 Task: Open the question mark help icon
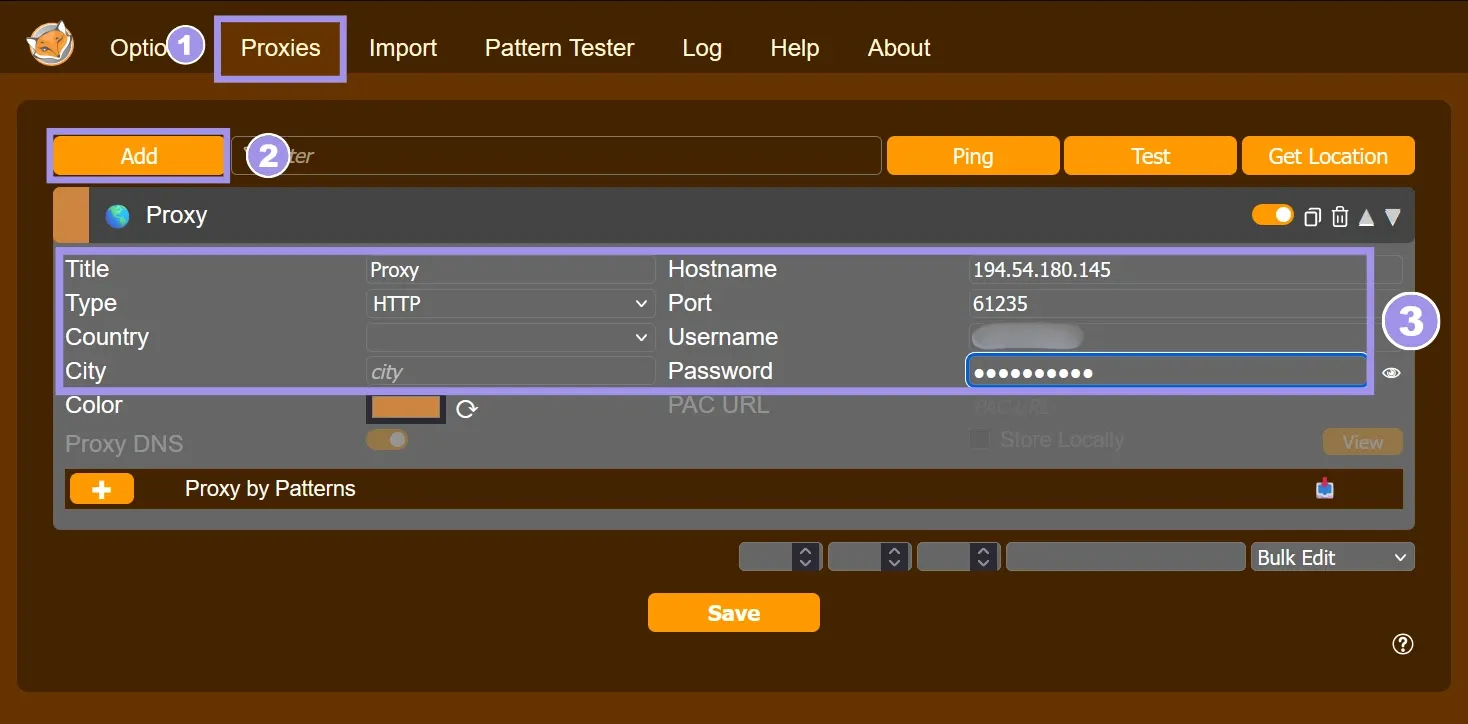point(1403,644)
